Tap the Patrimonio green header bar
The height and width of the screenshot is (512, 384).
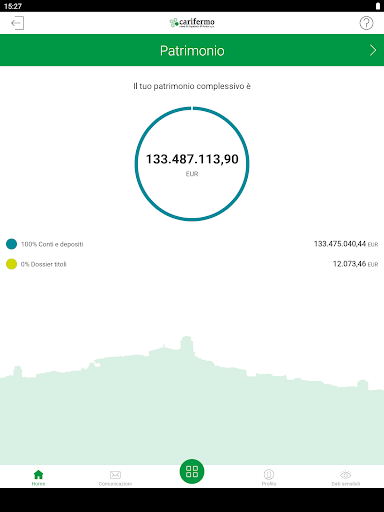pyautogui.click(x=192, y=50)
